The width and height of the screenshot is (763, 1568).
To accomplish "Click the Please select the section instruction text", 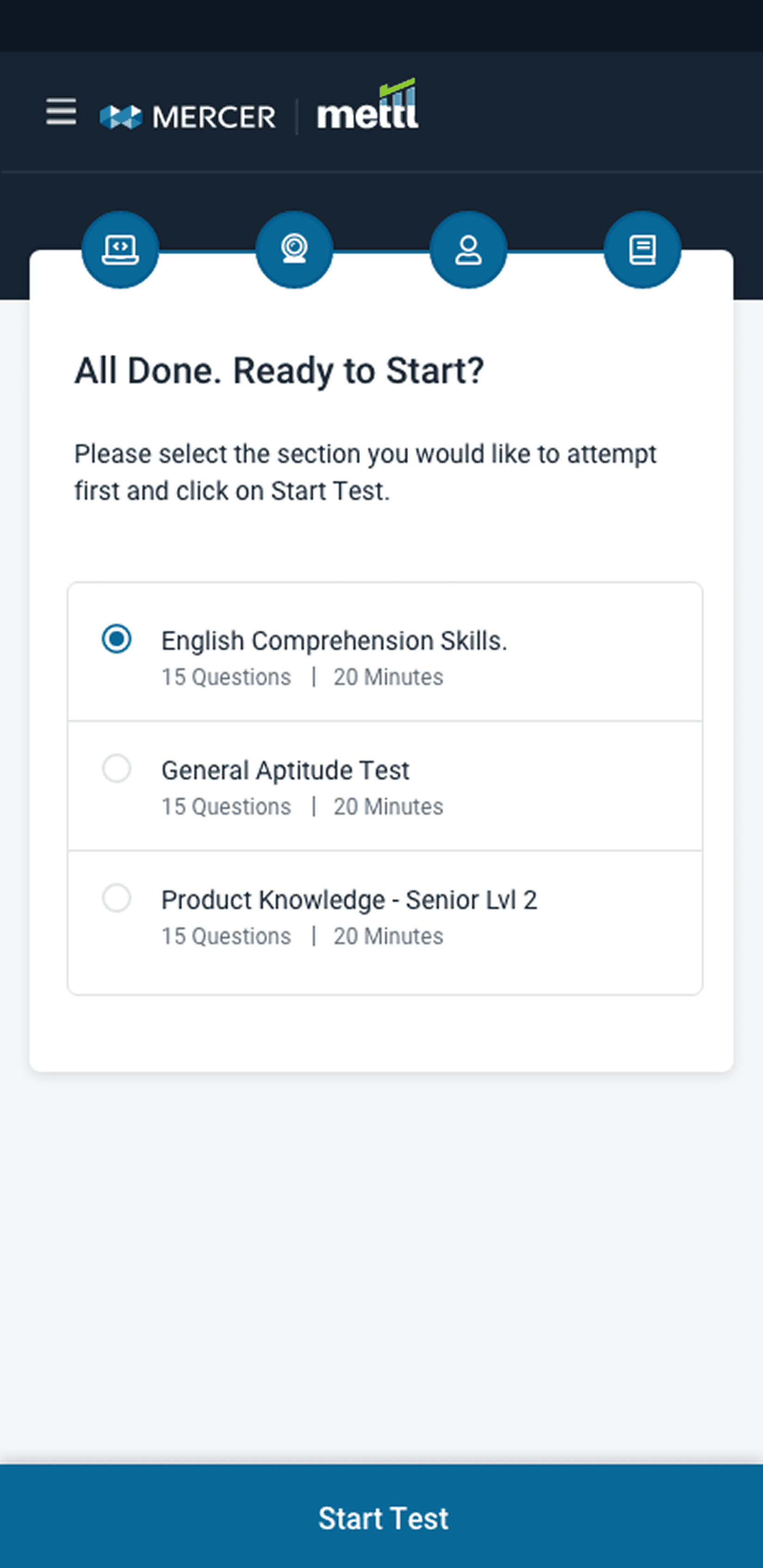I will [365, 472].
